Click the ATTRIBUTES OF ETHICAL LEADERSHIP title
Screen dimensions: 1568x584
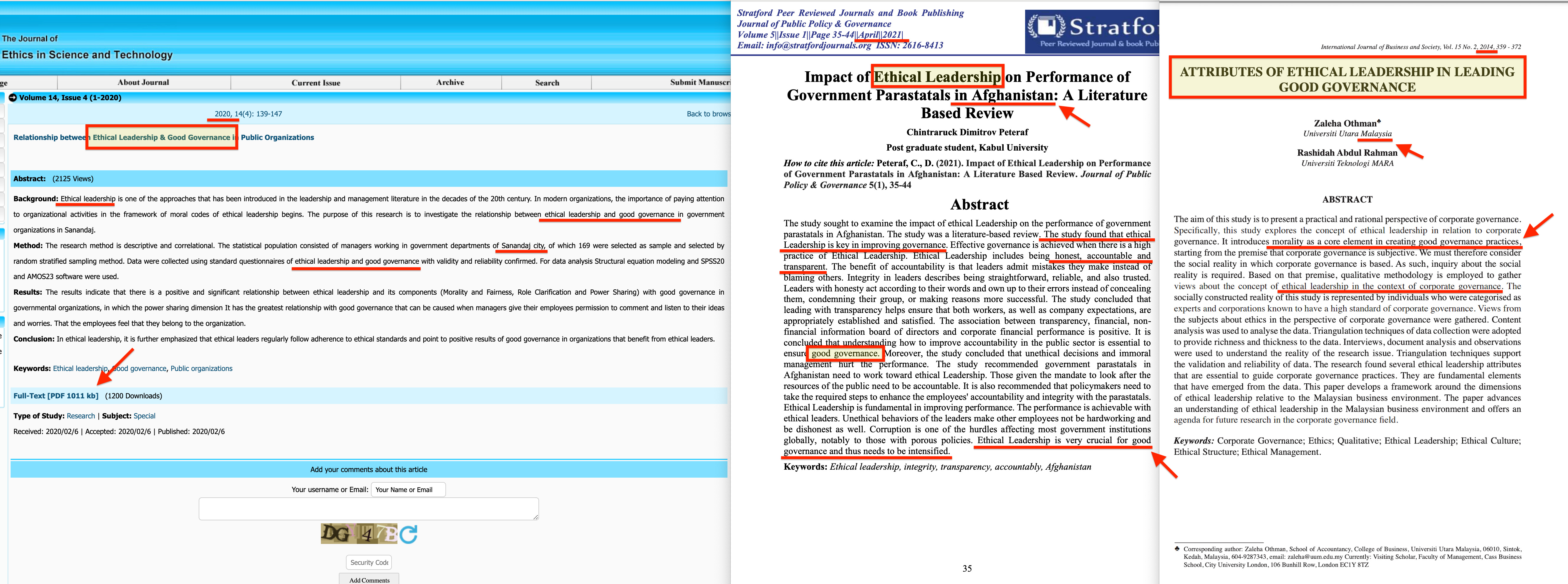point(1347,79)
